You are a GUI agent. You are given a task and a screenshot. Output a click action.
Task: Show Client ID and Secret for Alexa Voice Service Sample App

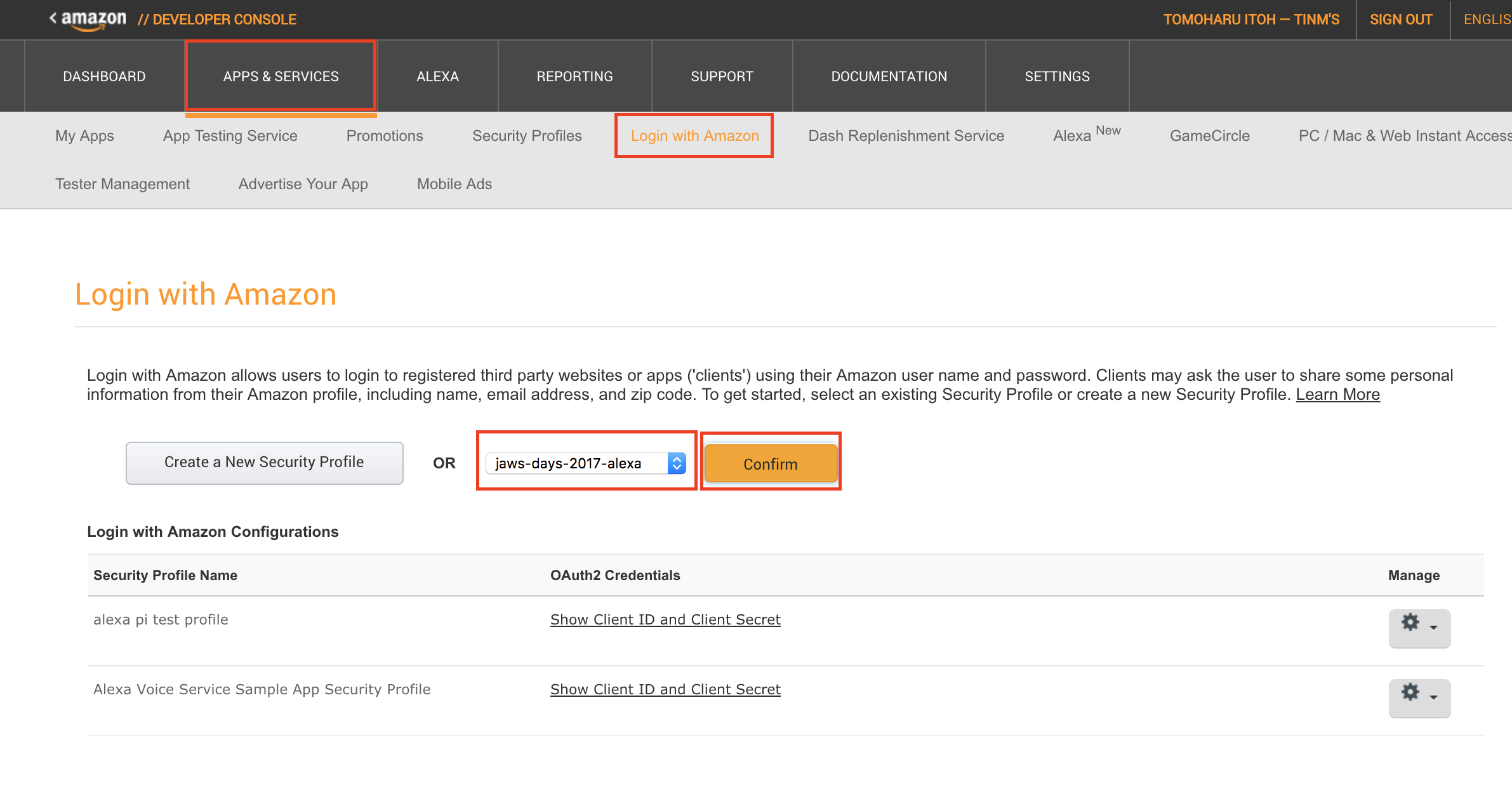[x=665, y=689]
